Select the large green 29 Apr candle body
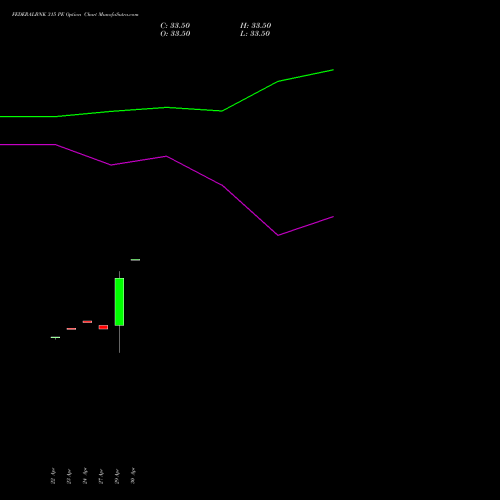 pyautogui.click(x=119, y=302)
